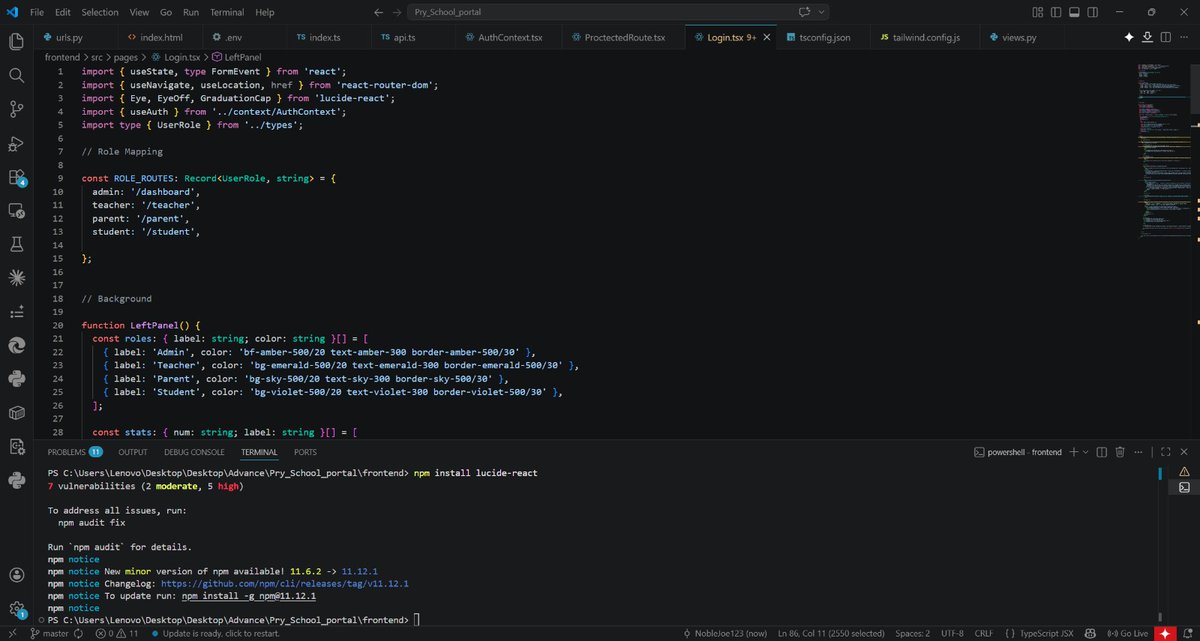
Task: Open the Extensions view with badge
Action: coord(16,177)
